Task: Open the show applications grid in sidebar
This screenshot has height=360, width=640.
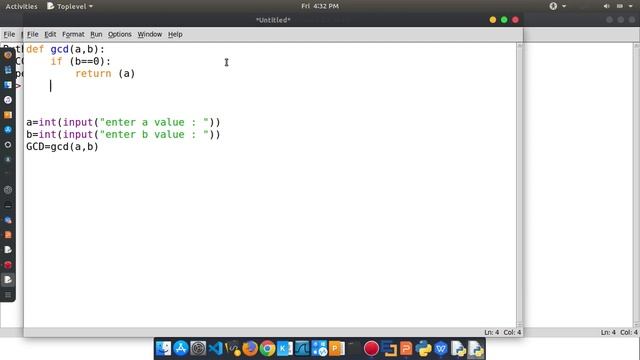Action: pos(8,295)
